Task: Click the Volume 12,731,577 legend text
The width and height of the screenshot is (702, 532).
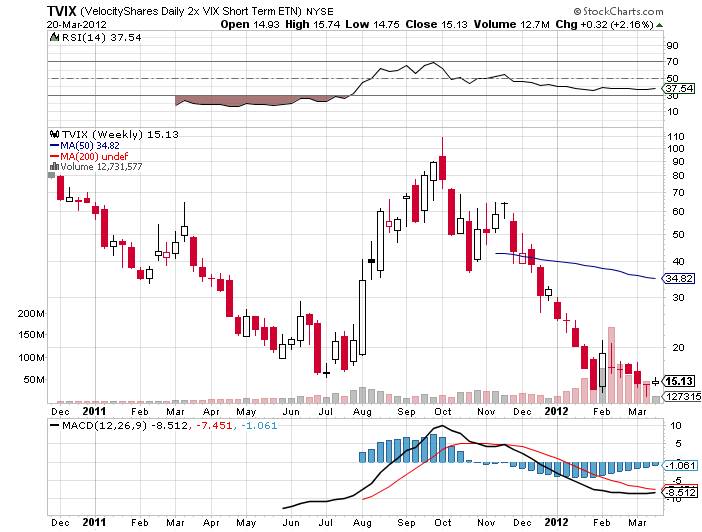Action: (101, 167)
